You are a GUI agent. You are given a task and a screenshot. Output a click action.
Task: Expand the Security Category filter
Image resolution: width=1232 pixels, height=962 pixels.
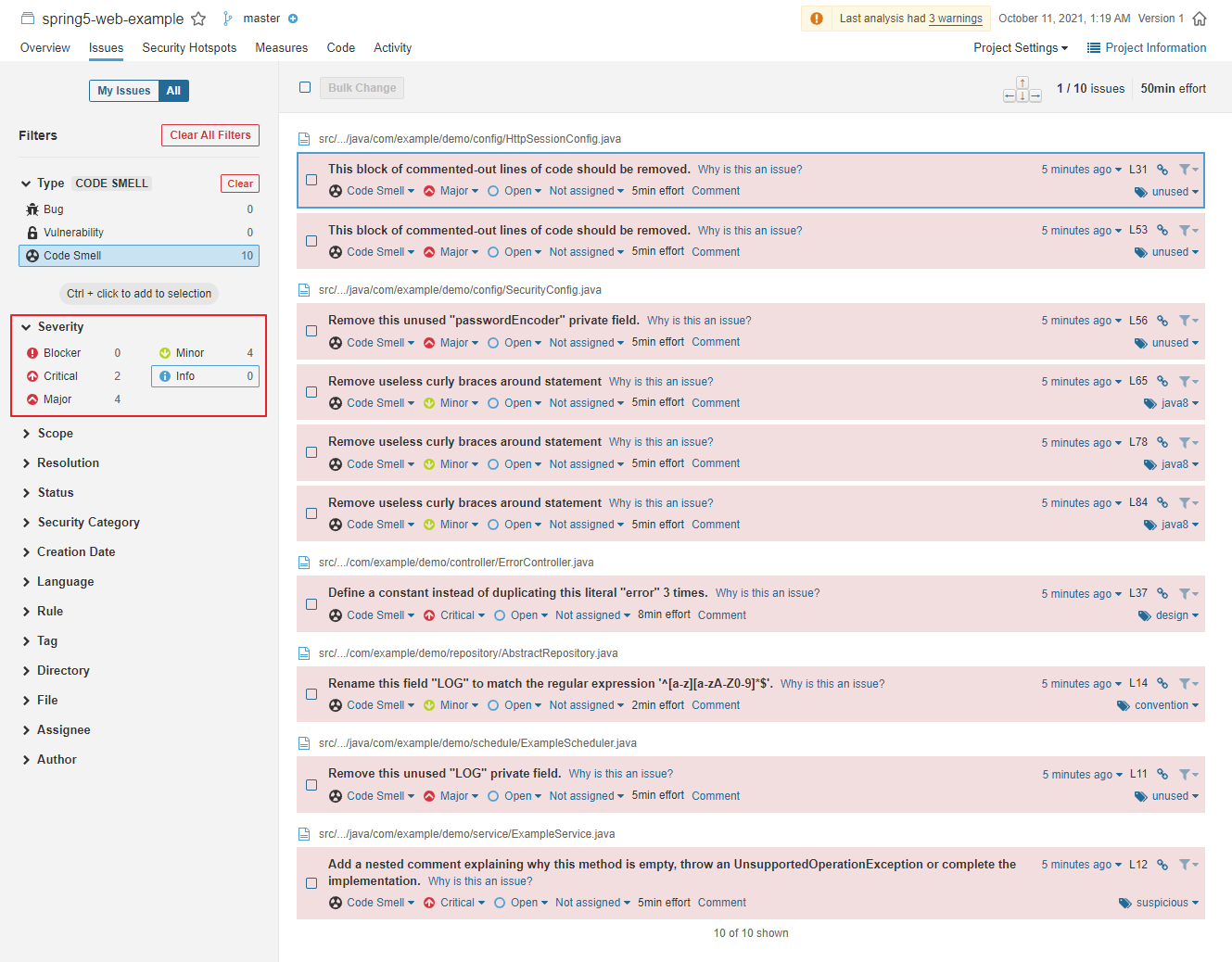coord(88,523)
